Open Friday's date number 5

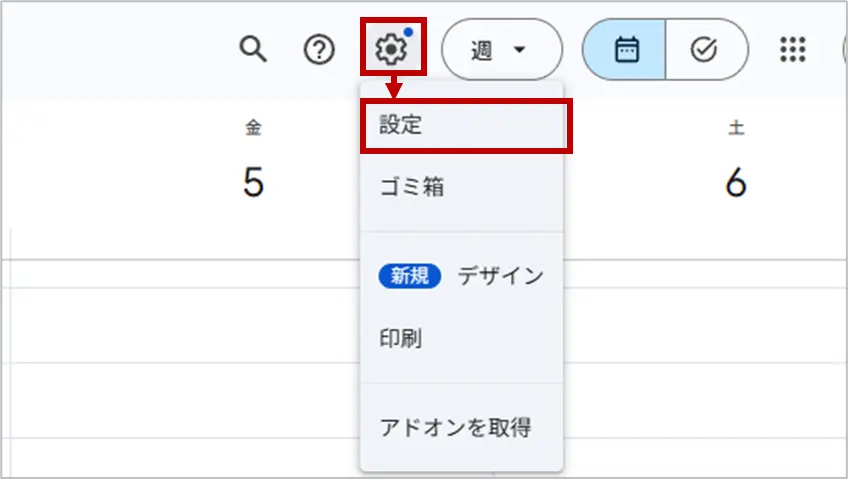(x=253, y=182)
